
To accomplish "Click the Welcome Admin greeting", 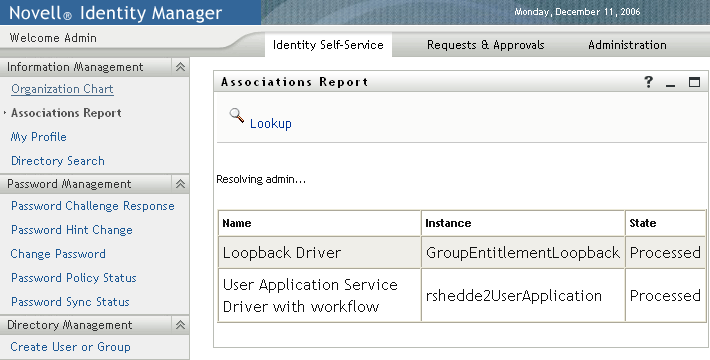I will point(53,38).
